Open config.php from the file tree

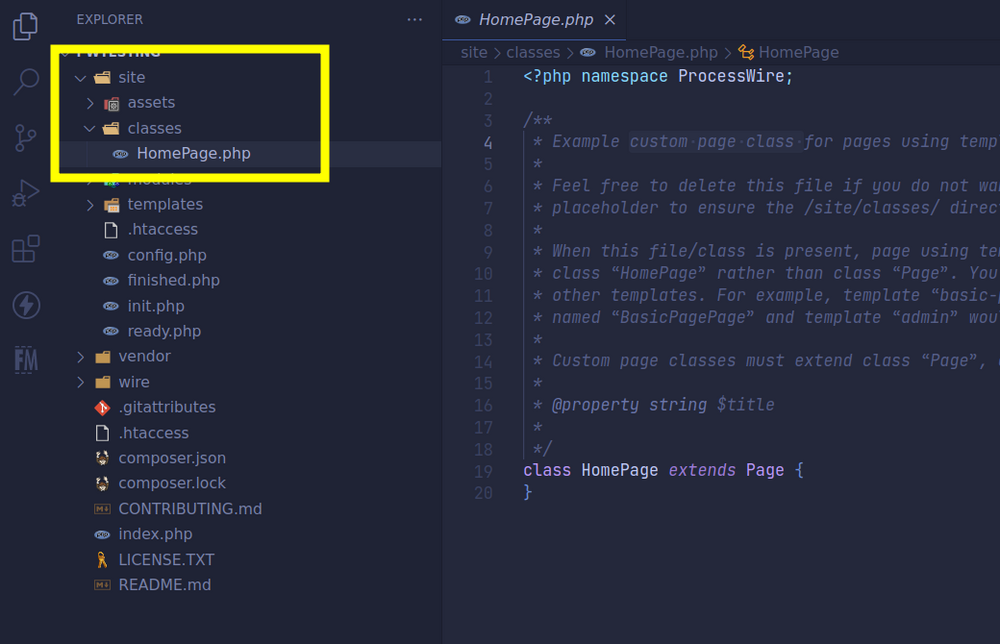(166, 255)
